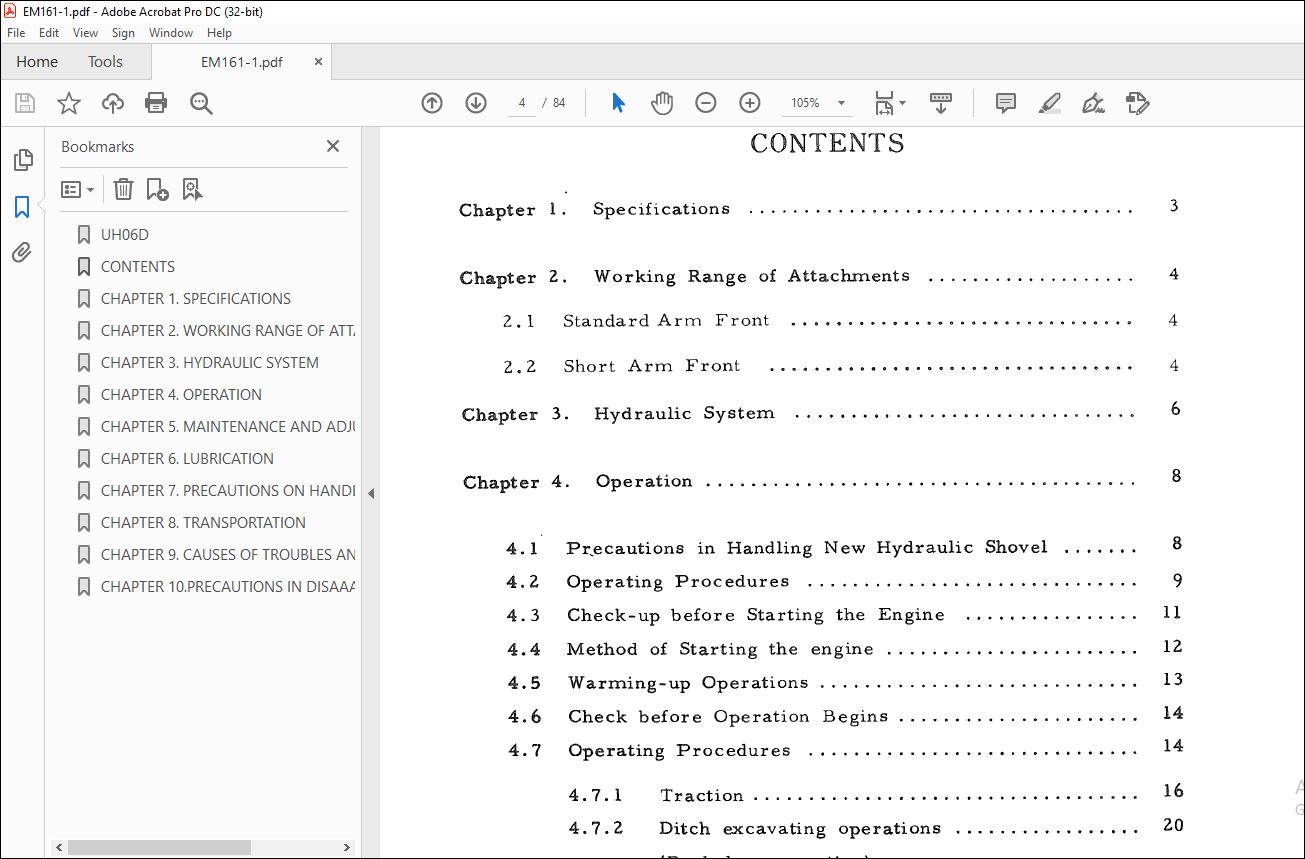Click the cloud upload icon
The width and height of the screenshot is (1305, 859).
pyautogui.click(x=113, y=103)
